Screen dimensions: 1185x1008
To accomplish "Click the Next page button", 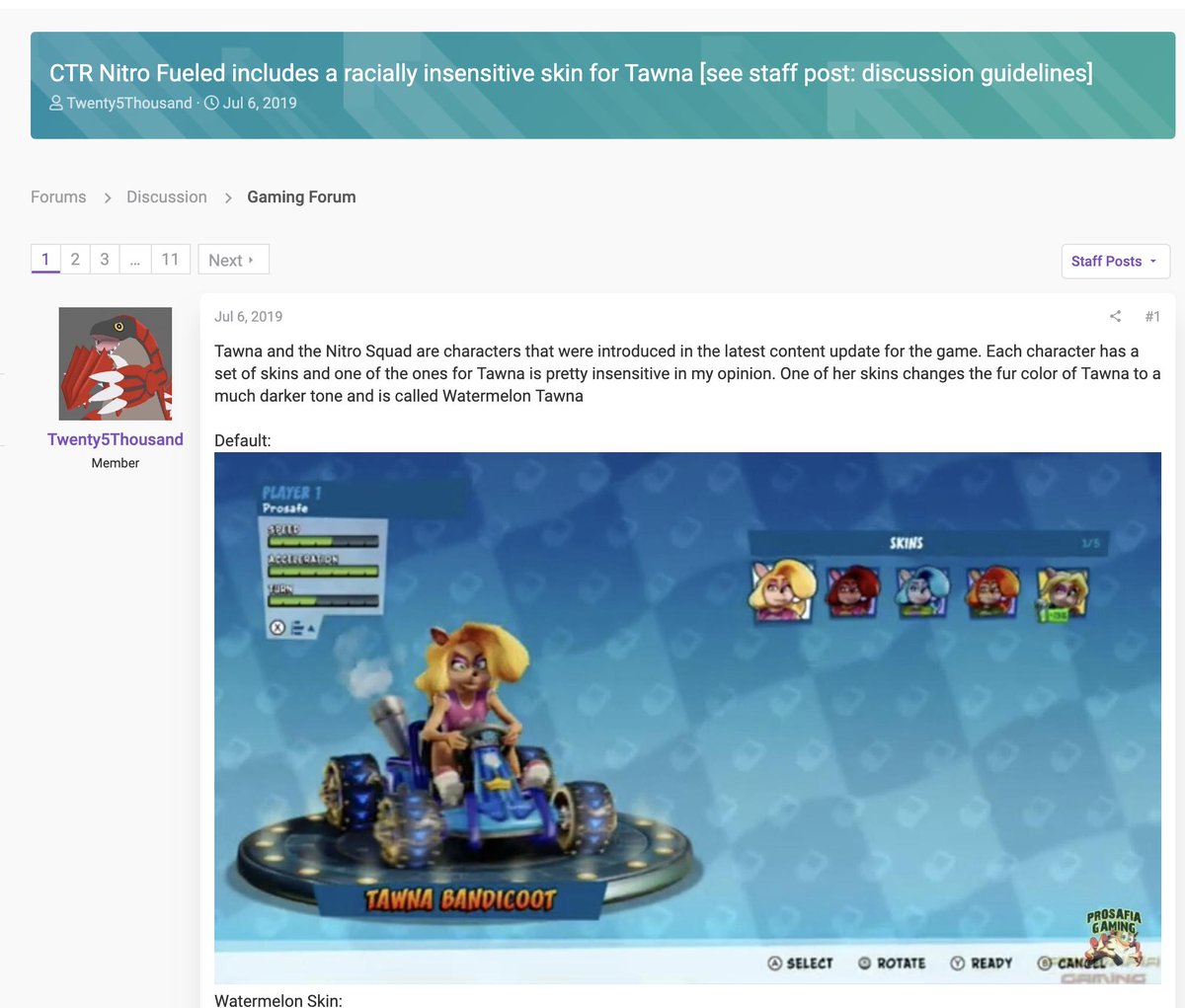I will [233, 260].
